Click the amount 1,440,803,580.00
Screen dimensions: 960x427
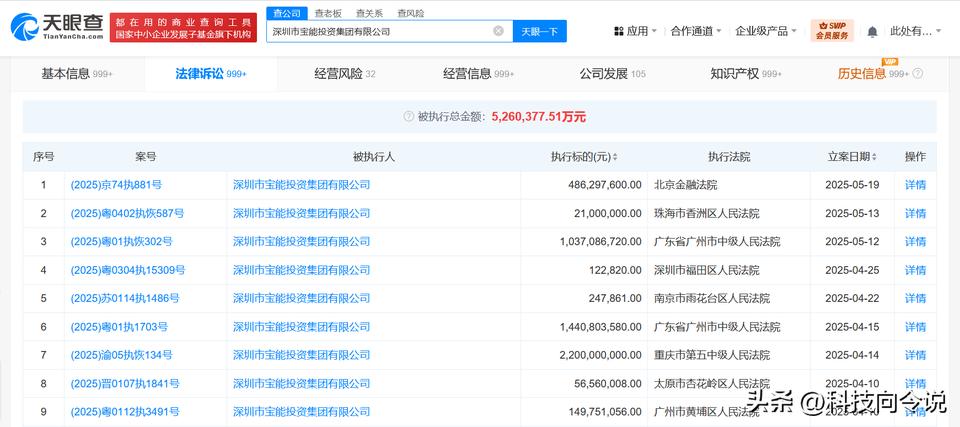point(601,327)
